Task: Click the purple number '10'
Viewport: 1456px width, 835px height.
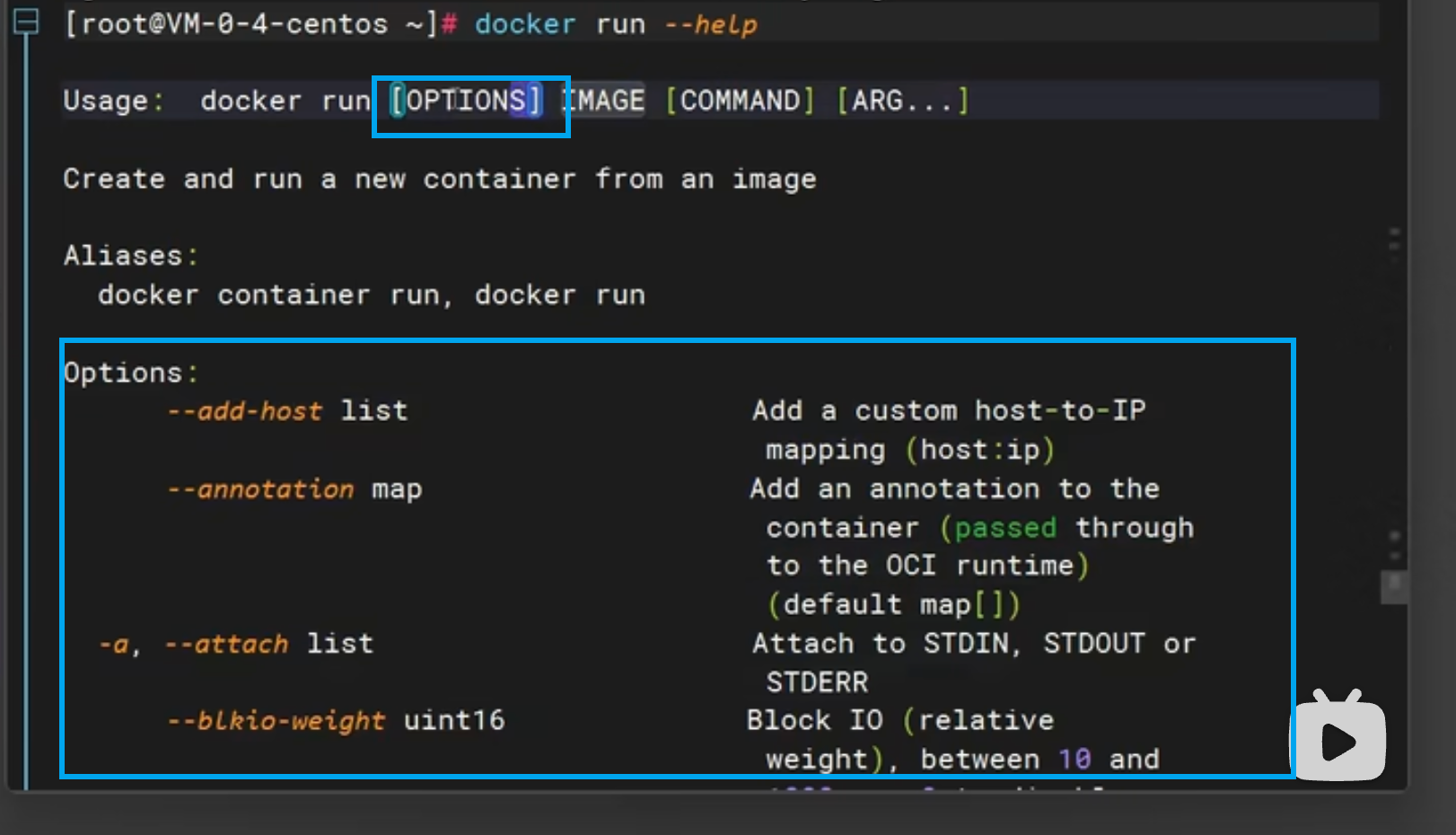Action: pyautogui.click(x=1074, y=760)
